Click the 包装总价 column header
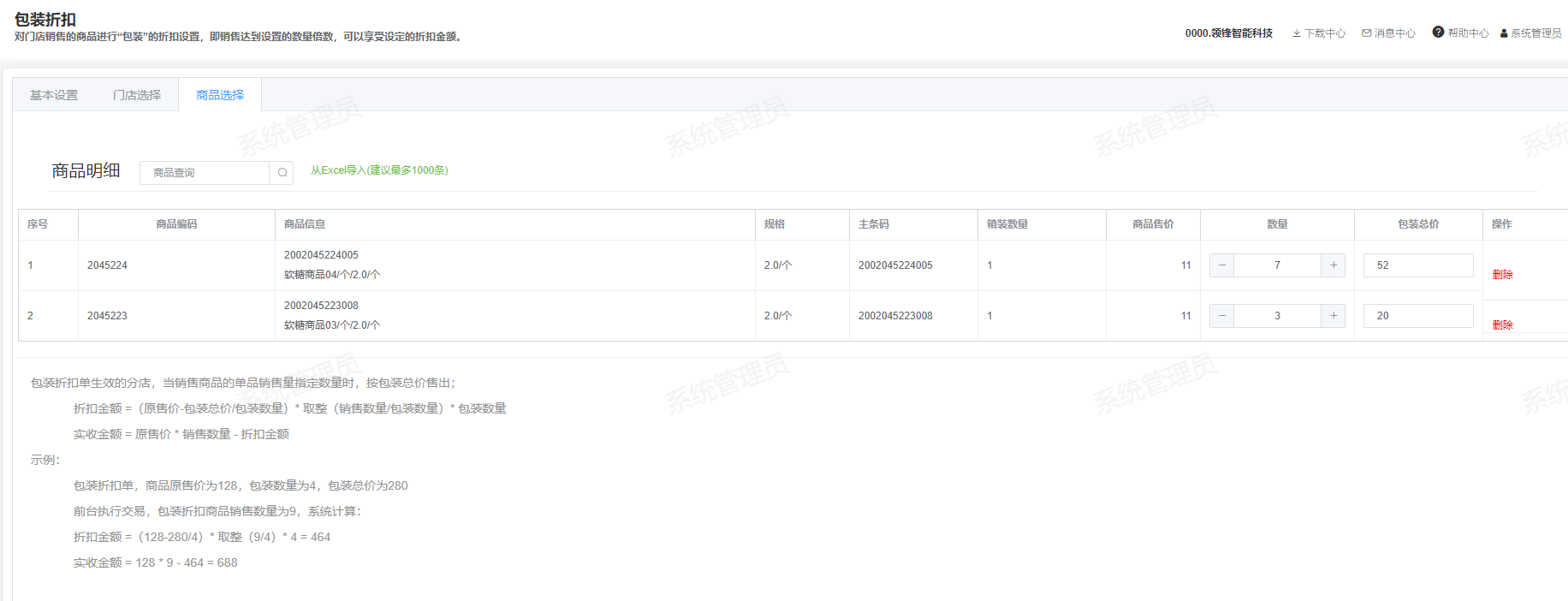 [x=1418, y=224]
